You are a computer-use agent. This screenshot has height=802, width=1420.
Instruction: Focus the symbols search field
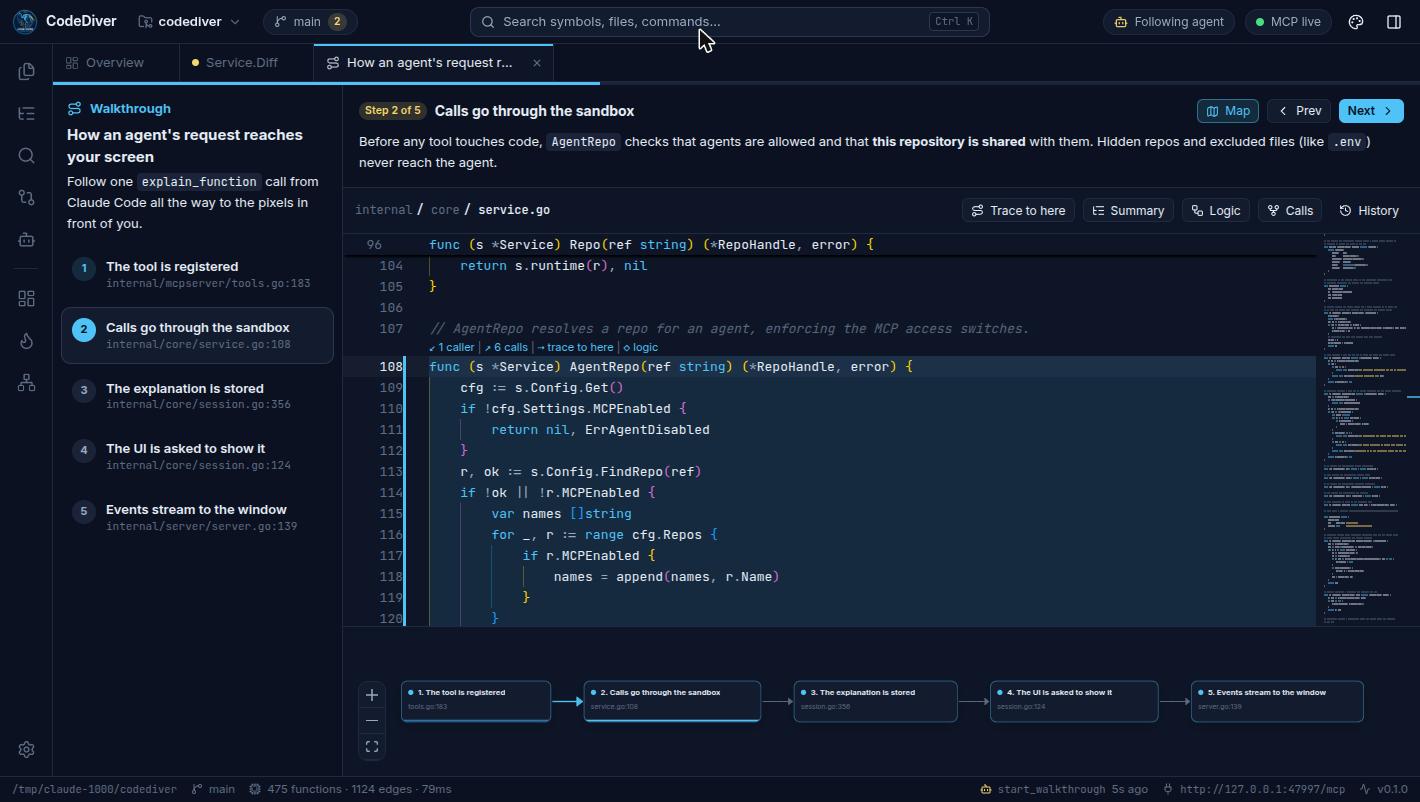[730, 21]
